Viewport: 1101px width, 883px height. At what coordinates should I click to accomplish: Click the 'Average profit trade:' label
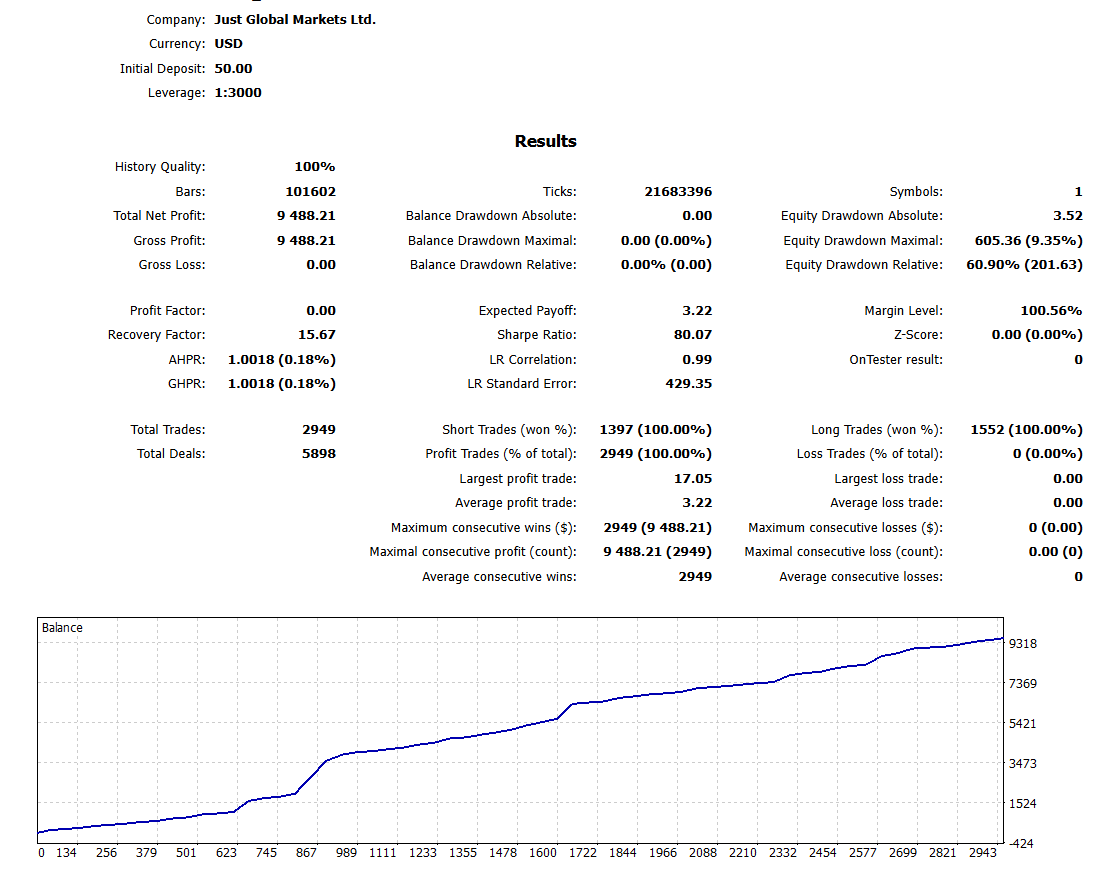coord(515,503)
